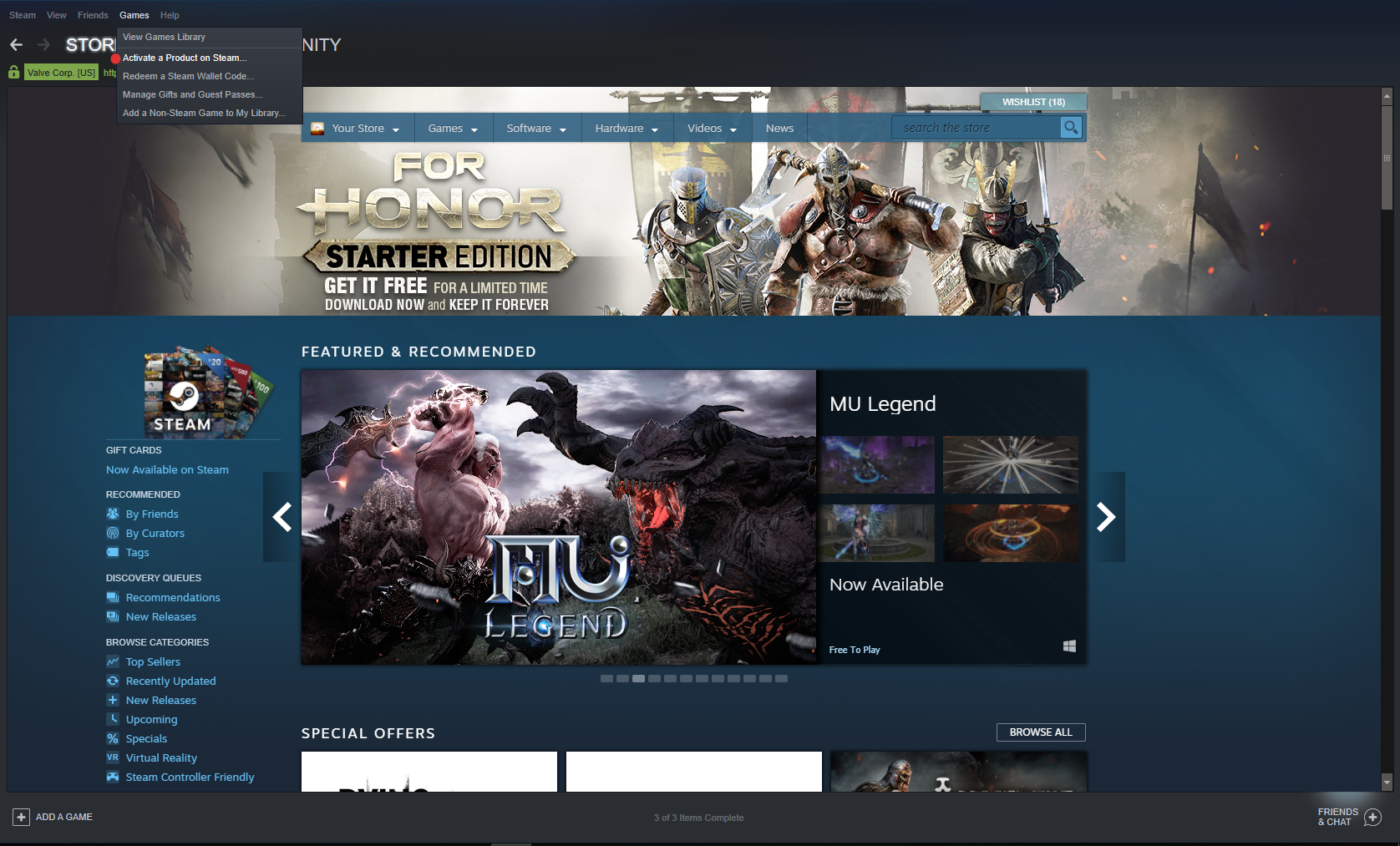Screen dimensions: 1400x846
Task: Click the Steam Controller Friendly link
Action: (x=190, y=777)
